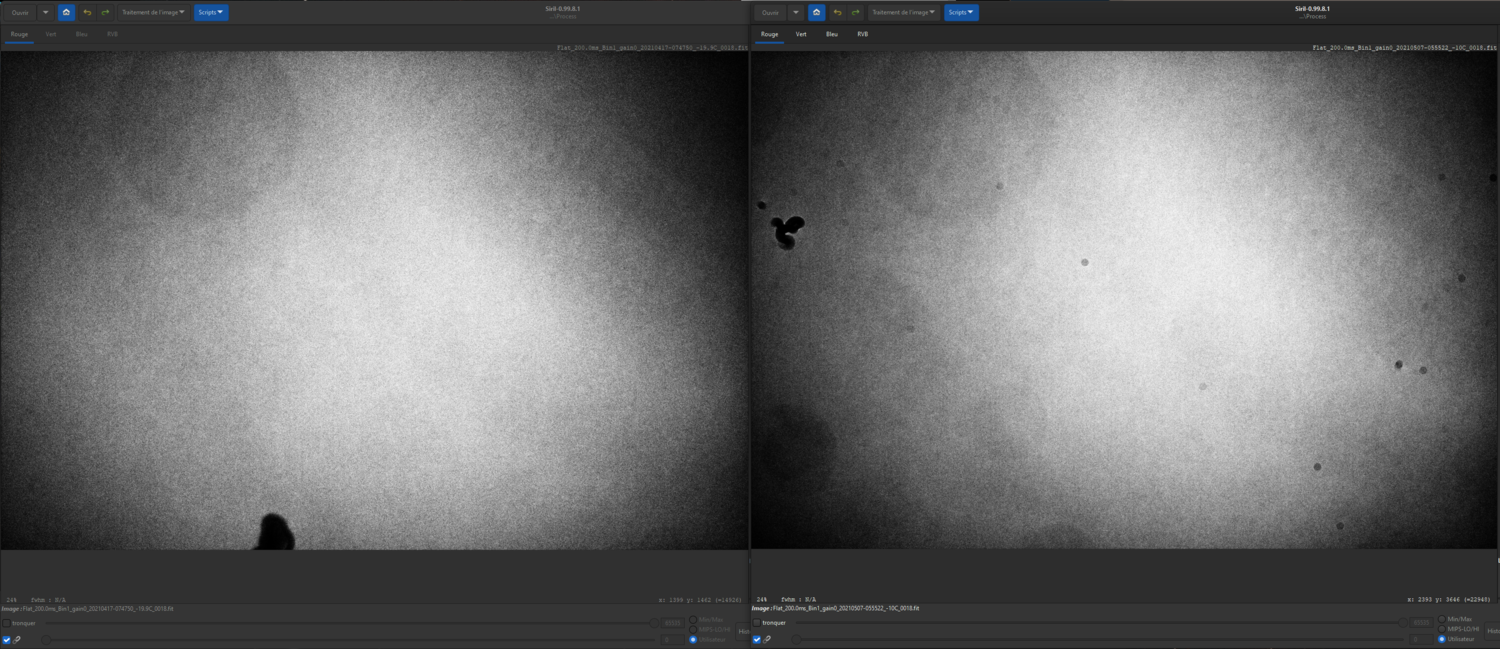Select MIPS-LO/HI radio in right window
This screenshot has height=649, width=1500.
(x=1442, y=629)
